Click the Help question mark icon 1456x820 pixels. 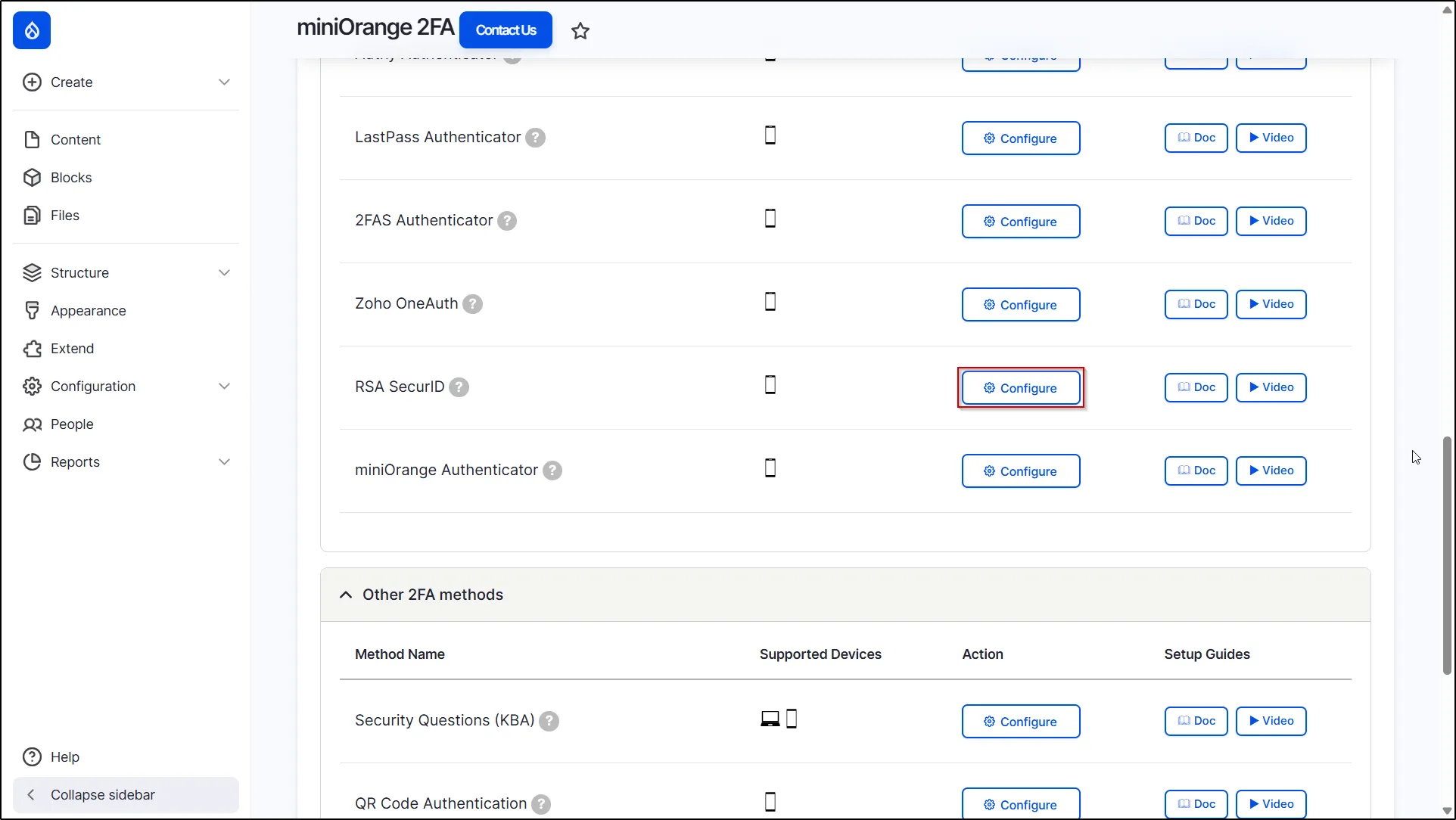coord(32,756)
